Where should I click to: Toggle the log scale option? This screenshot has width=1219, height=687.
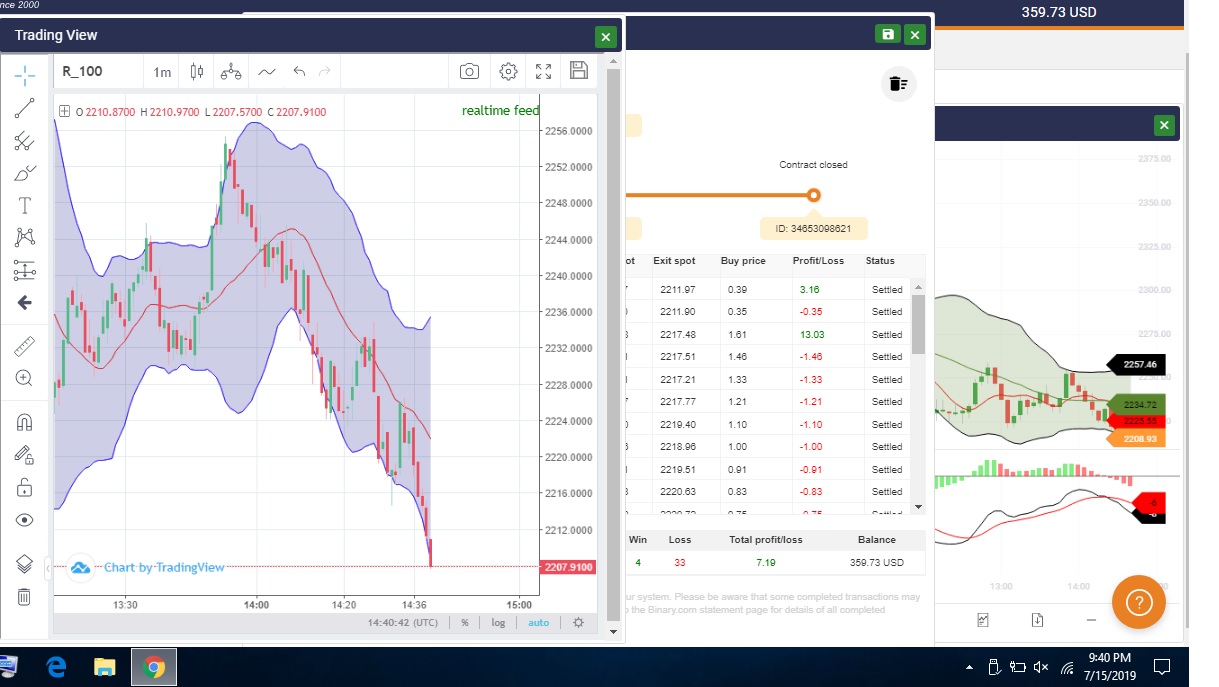(498, 622)
